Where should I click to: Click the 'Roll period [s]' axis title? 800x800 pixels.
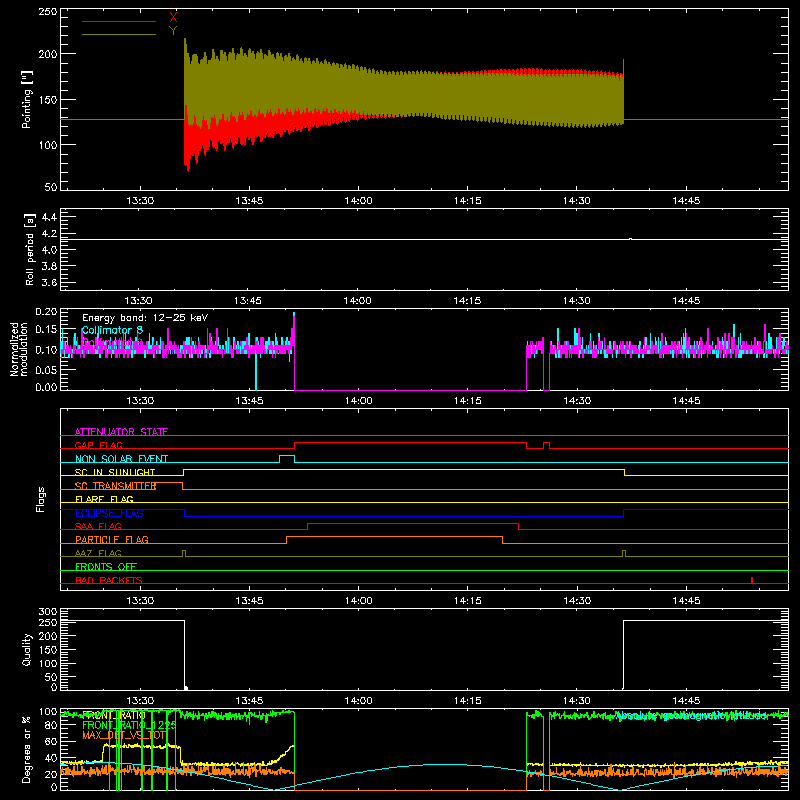[30, 249]
